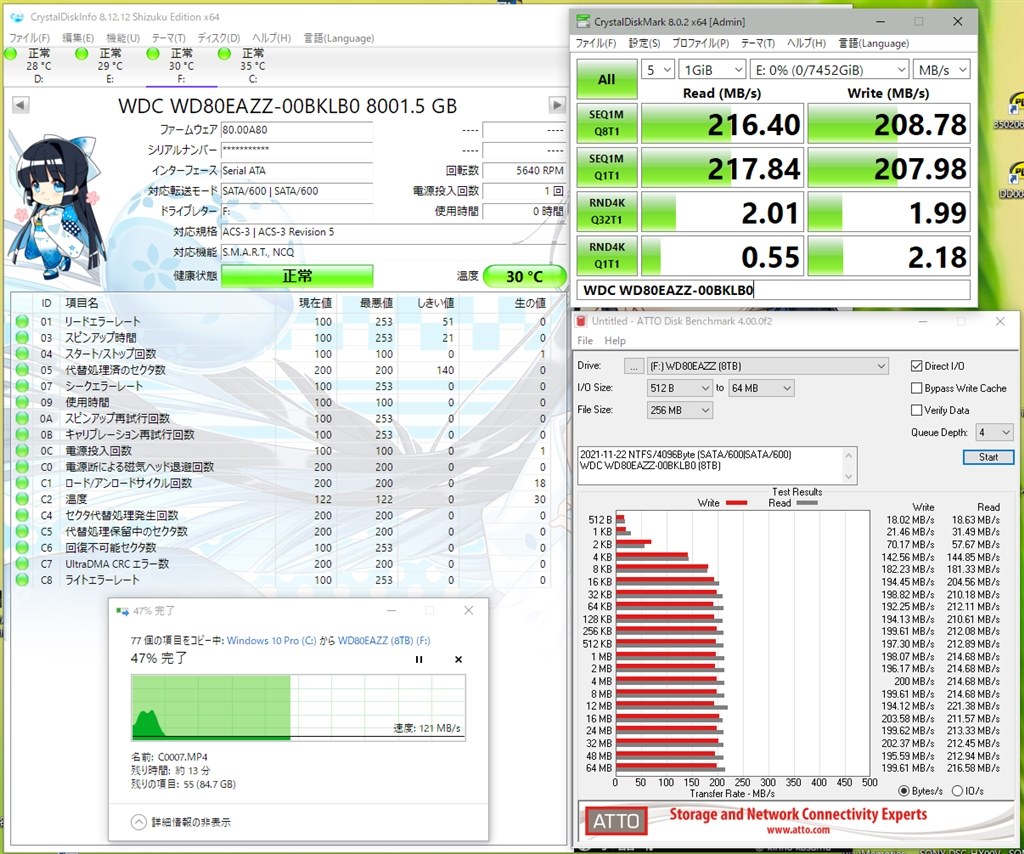Open CrystalDiskInfo ディスク(D) menu
The height and width of the screenshot is (854, 1024).
[219, 38]
